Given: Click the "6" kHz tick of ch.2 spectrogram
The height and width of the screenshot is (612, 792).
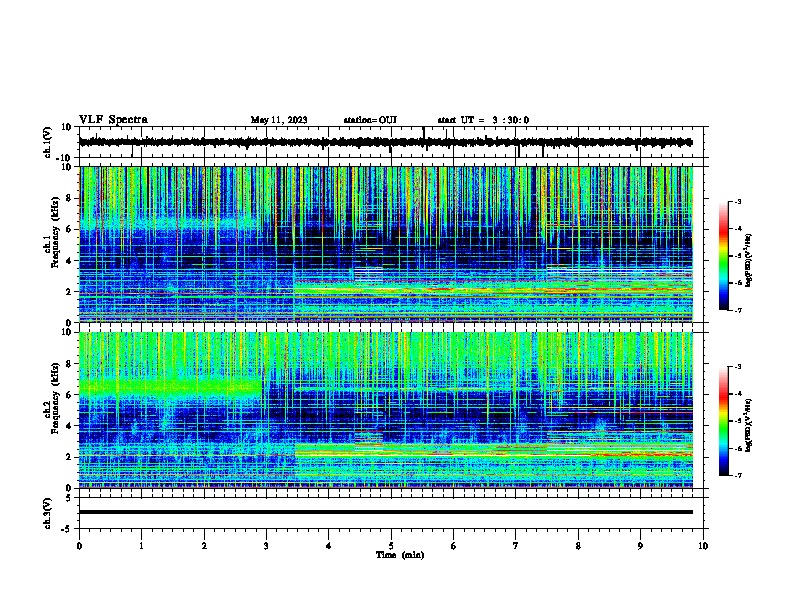Looking at the screenshot, I should tap(69, 395).
